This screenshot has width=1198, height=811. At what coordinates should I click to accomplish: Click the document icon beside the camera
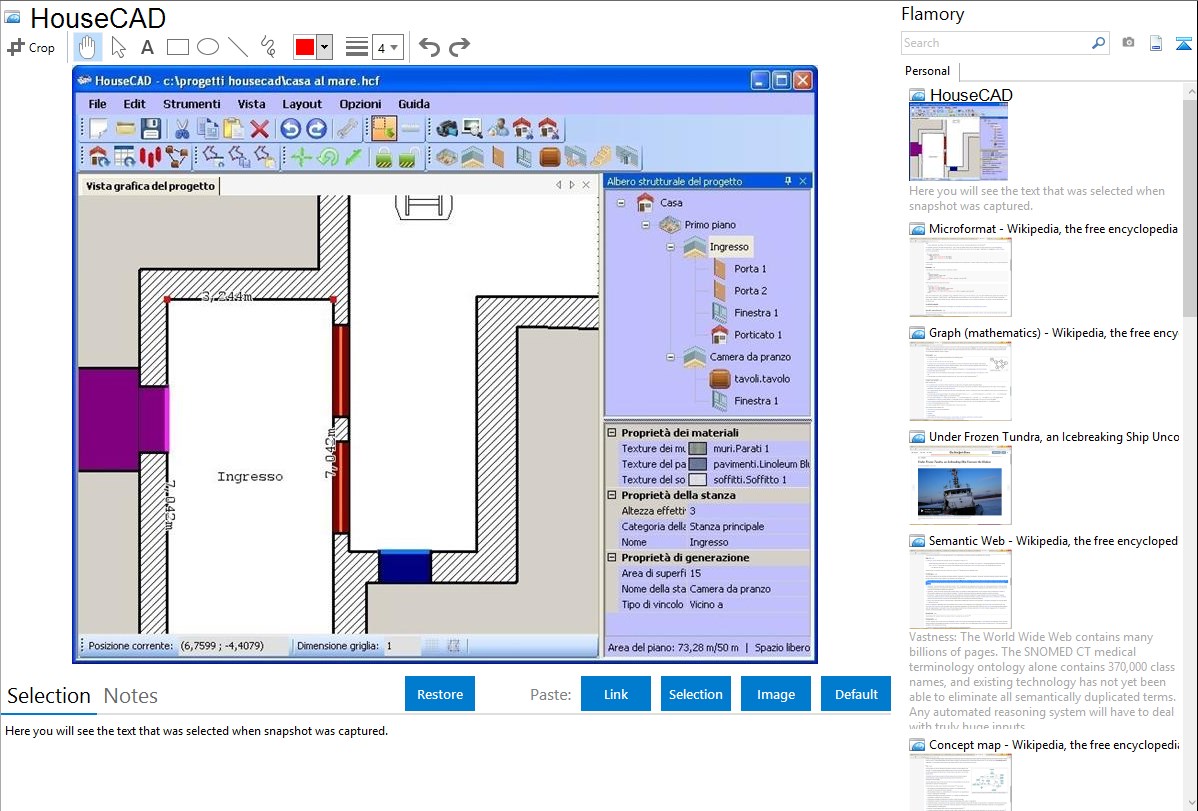[1156, 43]
